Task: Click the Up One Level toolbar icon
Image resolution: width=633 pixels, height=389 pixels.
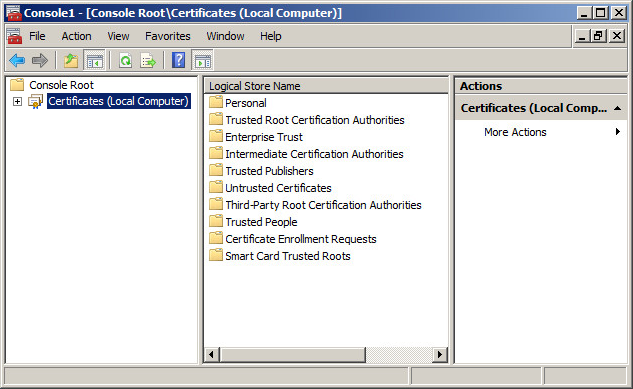Action: 71,61
